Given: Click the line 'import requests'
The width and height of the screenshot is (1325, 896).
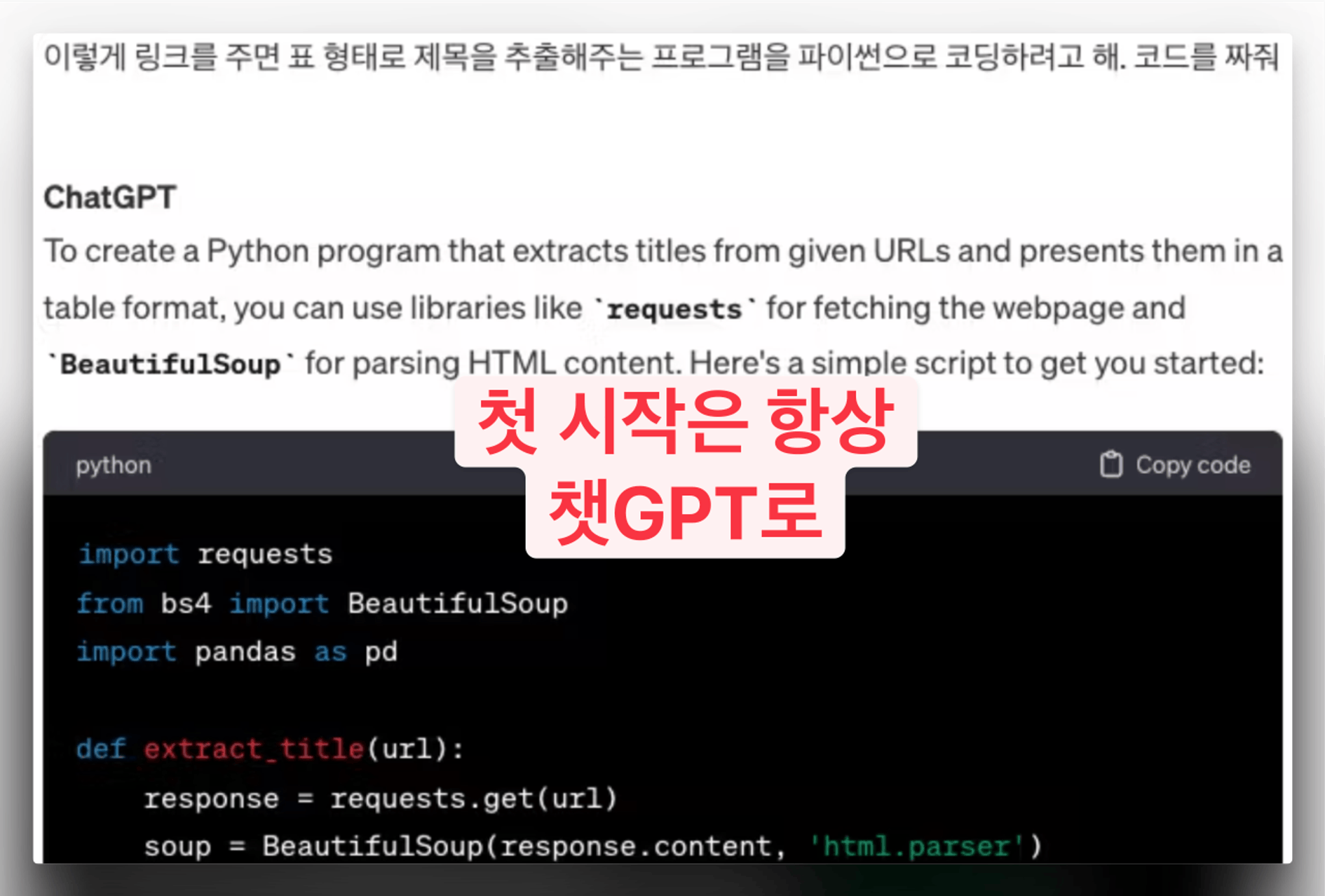Looking at the screenshot, I should (x=205, y=554).
